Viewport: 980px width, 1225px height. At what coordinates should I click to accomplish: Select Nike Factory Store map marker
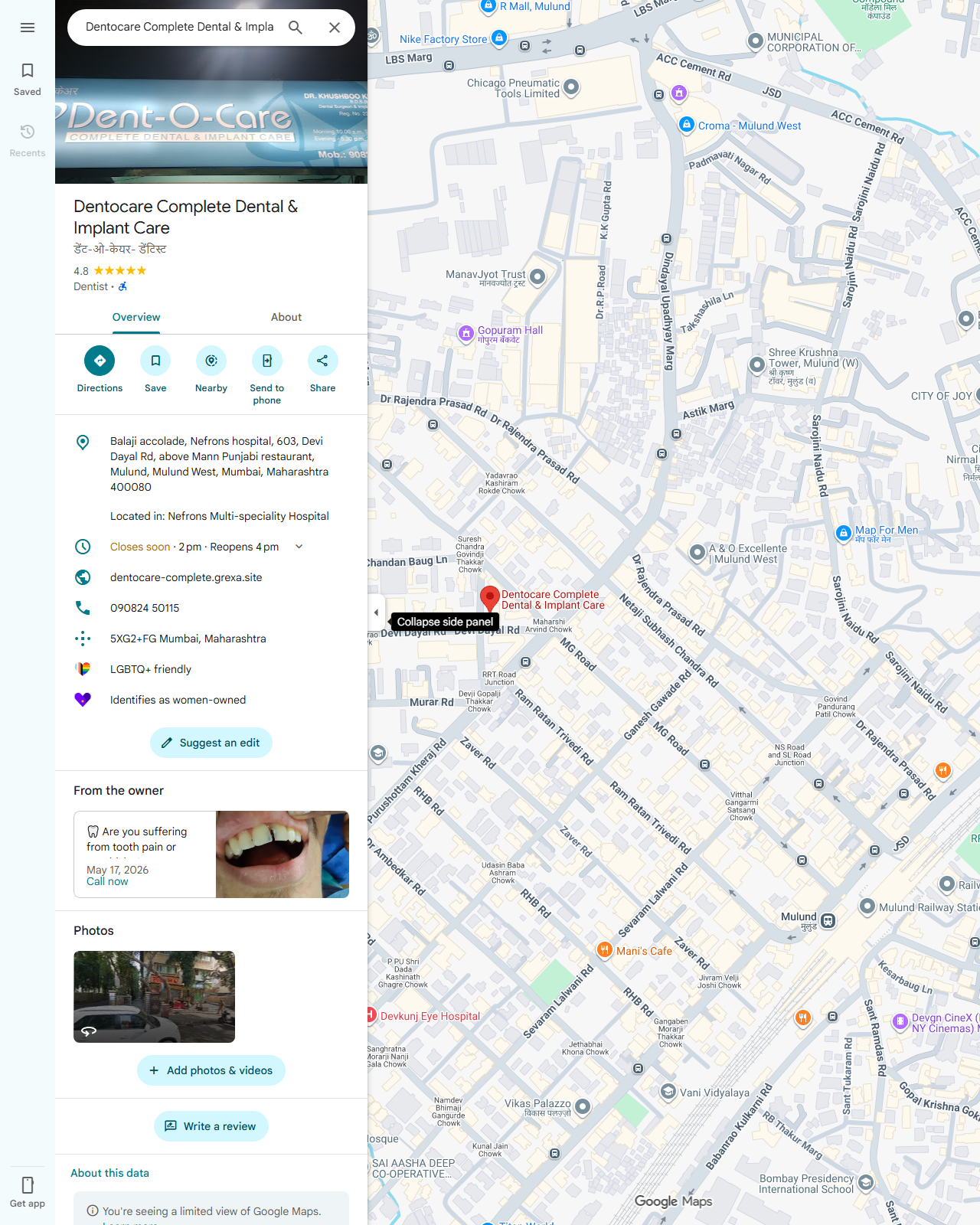point(499,38)
